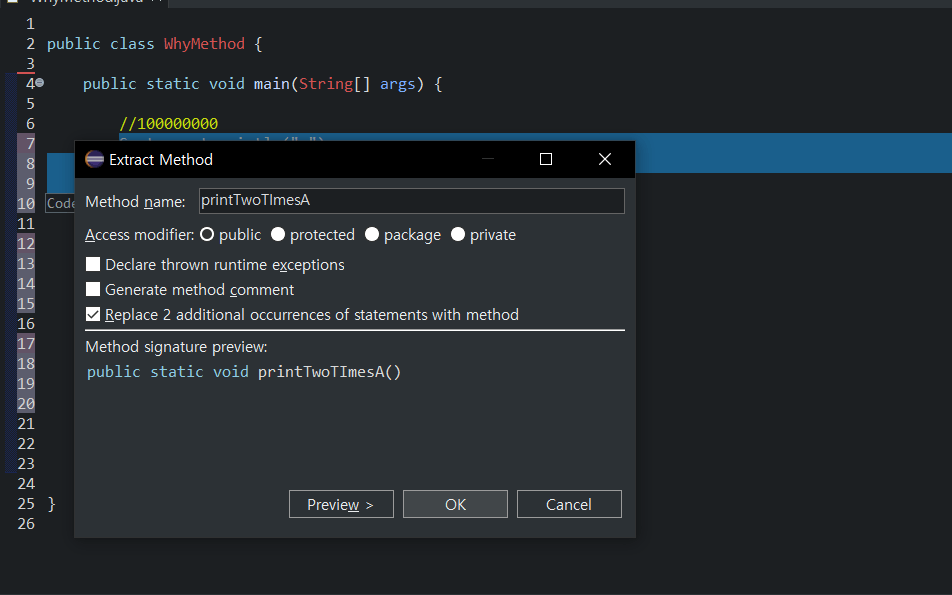Choose the package access modifier
The height and width of the screenshot is (595, 952).
pos(372,235)
